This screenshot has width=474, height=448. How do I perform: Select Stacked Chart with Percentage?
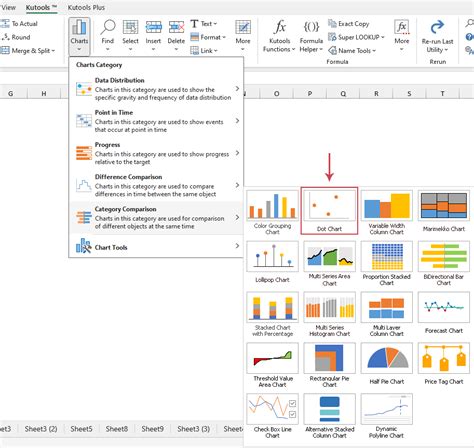click(x=272, y=314)
